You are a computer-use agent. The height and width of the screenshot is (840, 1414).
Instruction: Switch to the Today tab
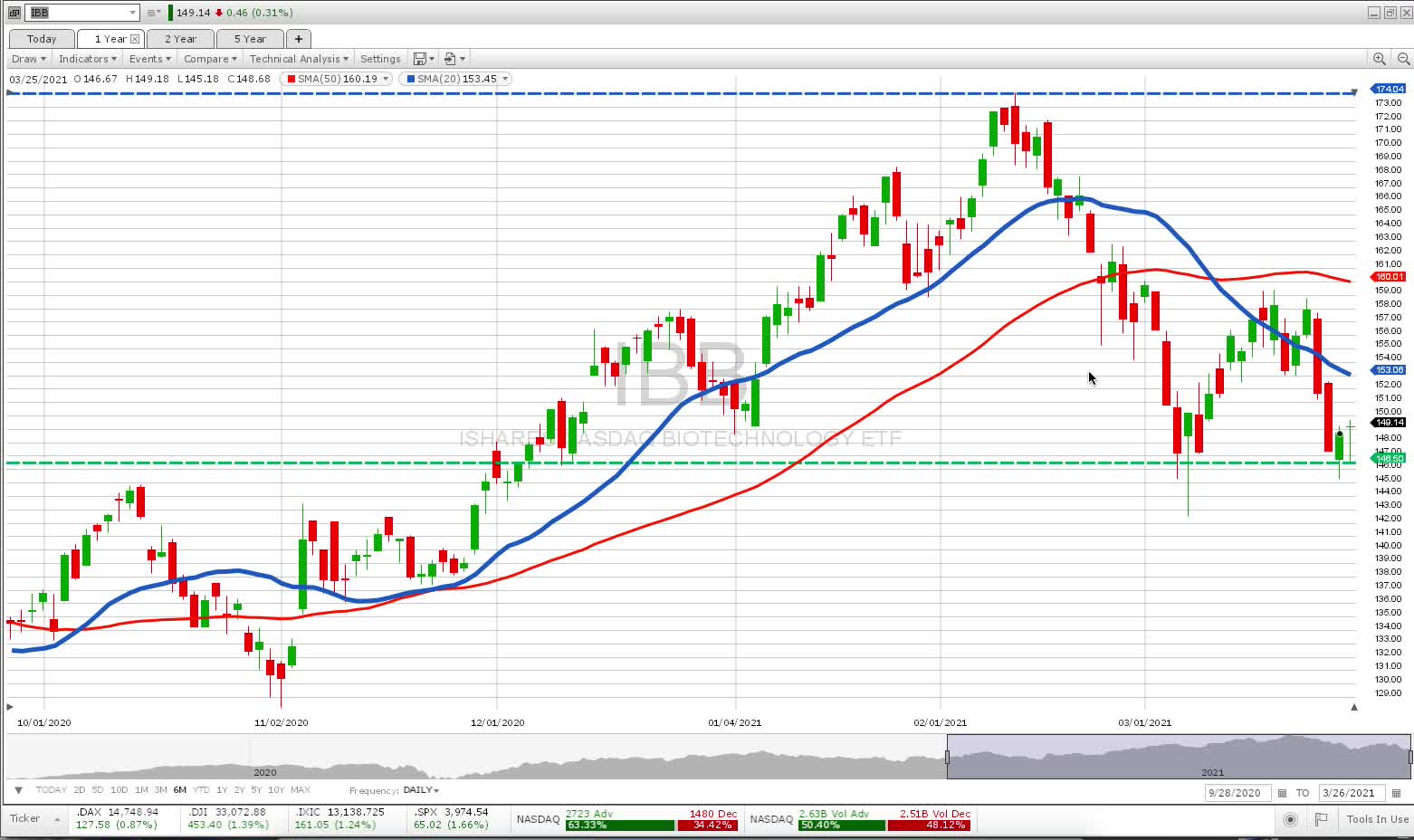point(42,39)
